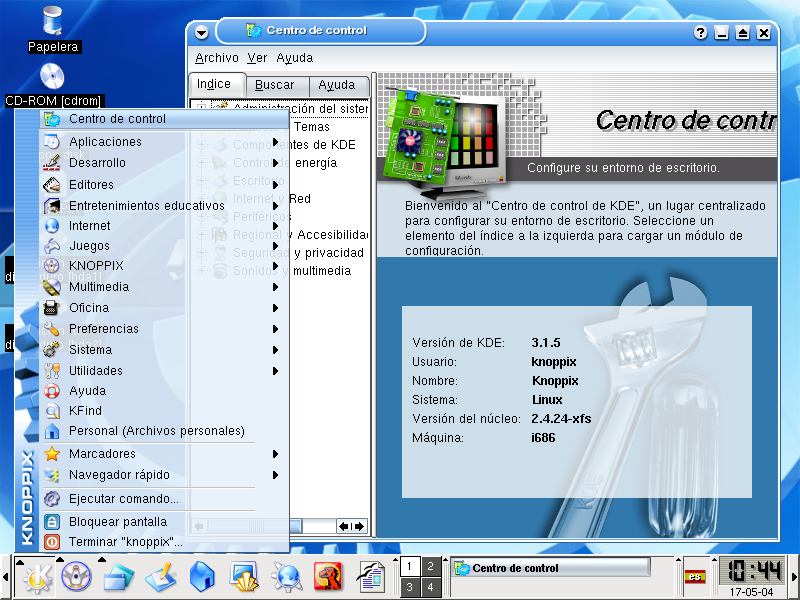Screen dimensions: 800x600
Task: Select the Control de energía tree item
Action: point(285,163)
